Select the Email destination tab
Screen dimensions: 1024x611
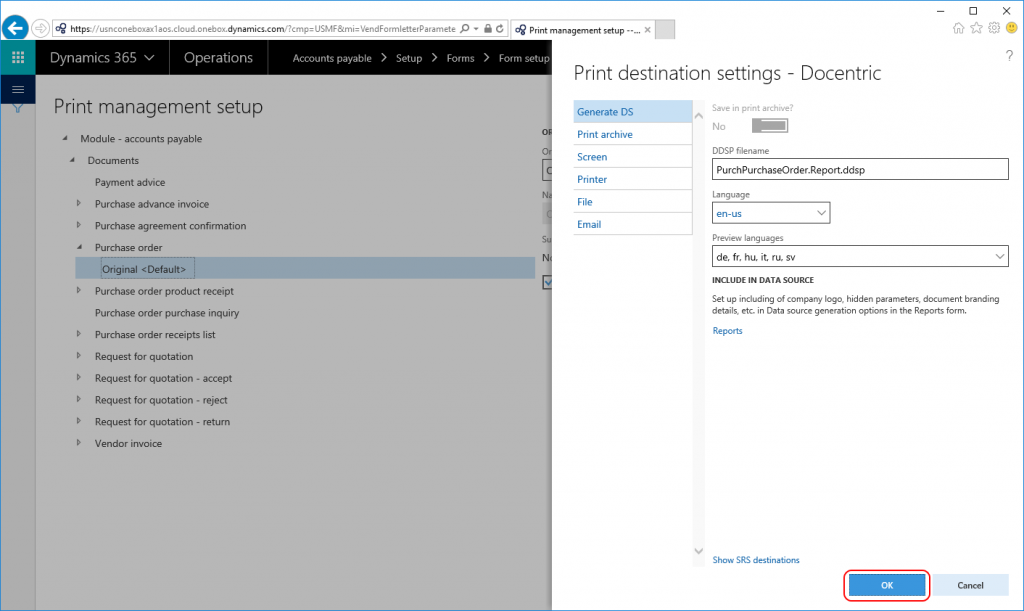[633, 224]
